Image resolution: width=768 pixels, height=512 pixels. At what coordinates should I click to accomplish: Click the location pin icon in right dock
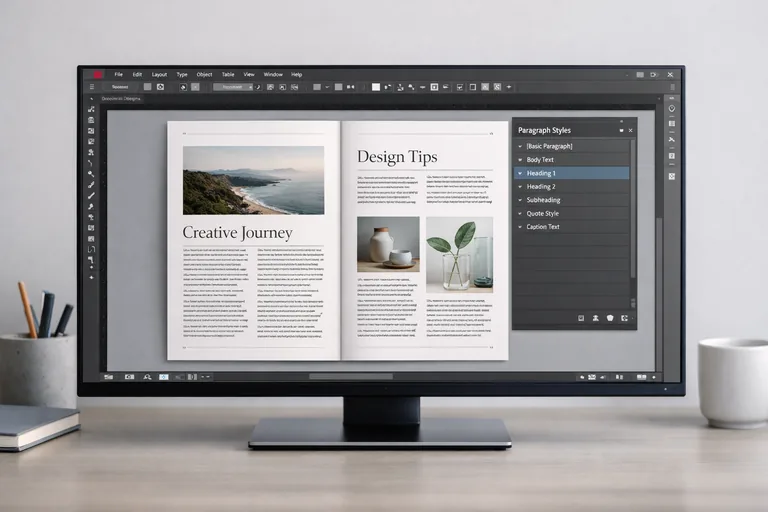671,108
